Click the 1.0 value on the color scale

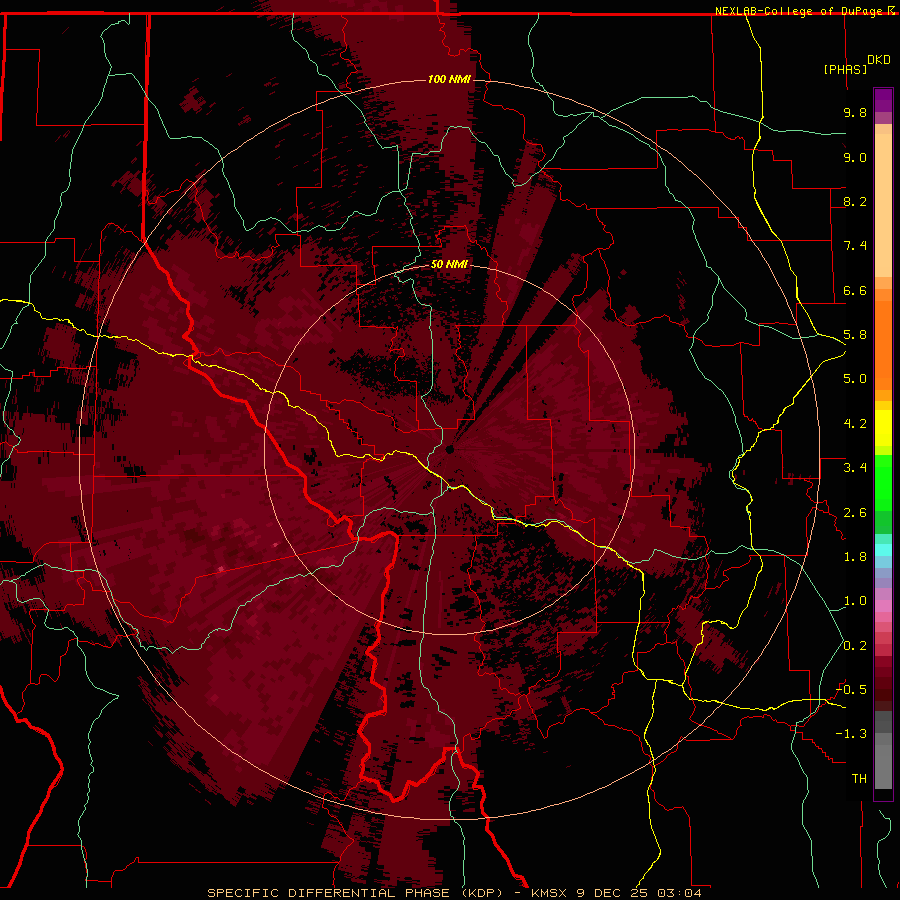click(x=855, y=601)
